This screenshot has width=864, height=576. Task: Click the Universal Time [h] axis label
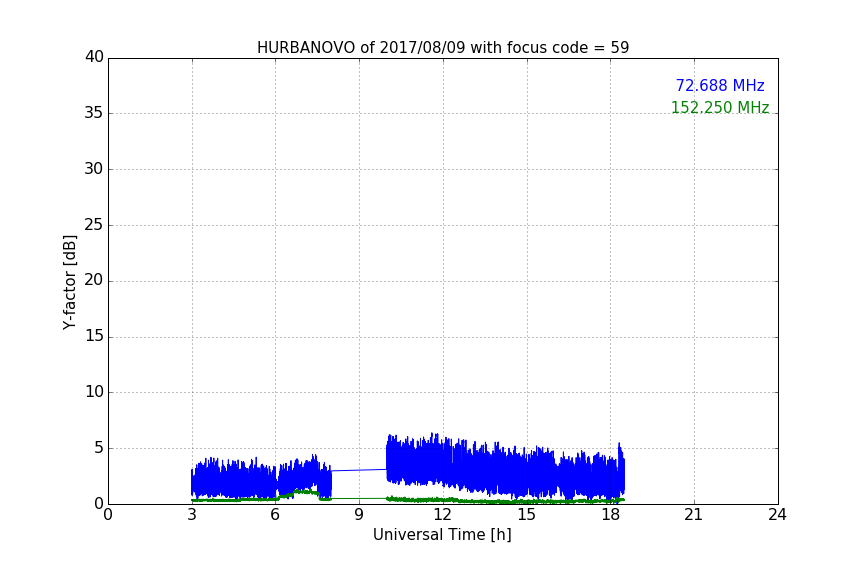coord(442,535)
